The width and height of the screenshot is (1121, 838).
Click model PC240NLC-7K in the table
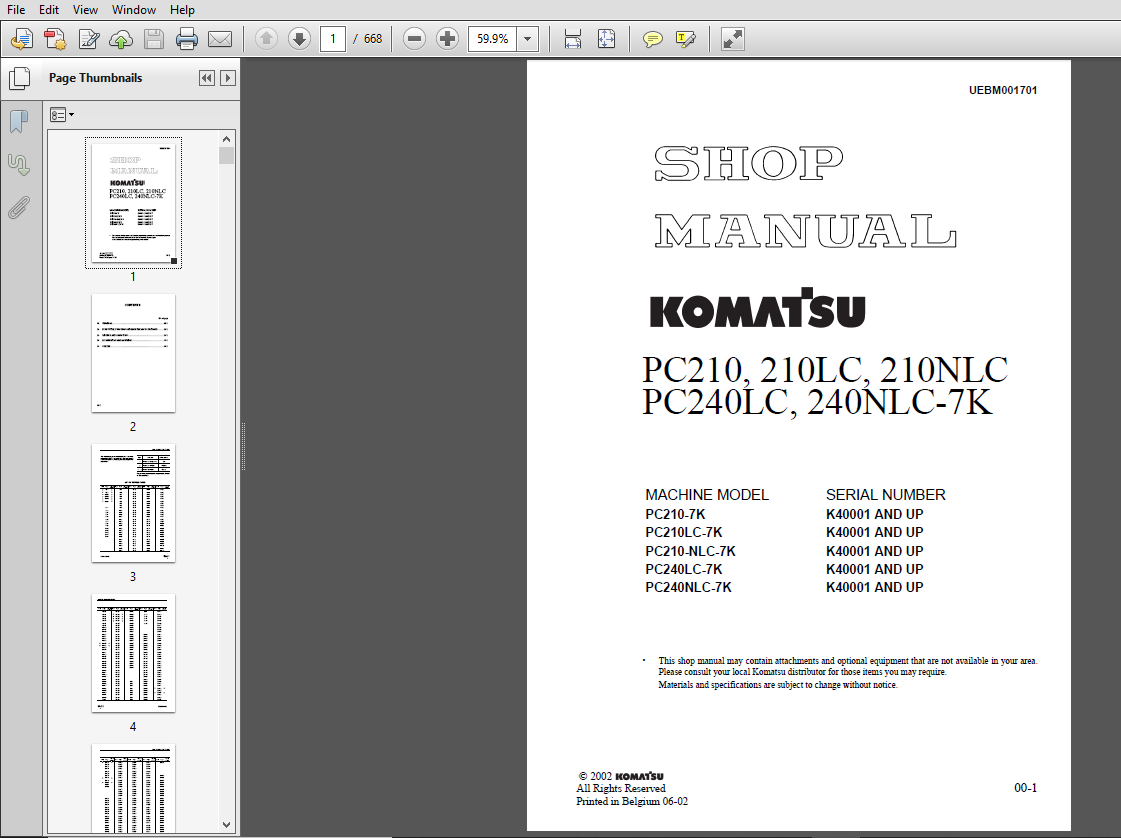688,587
